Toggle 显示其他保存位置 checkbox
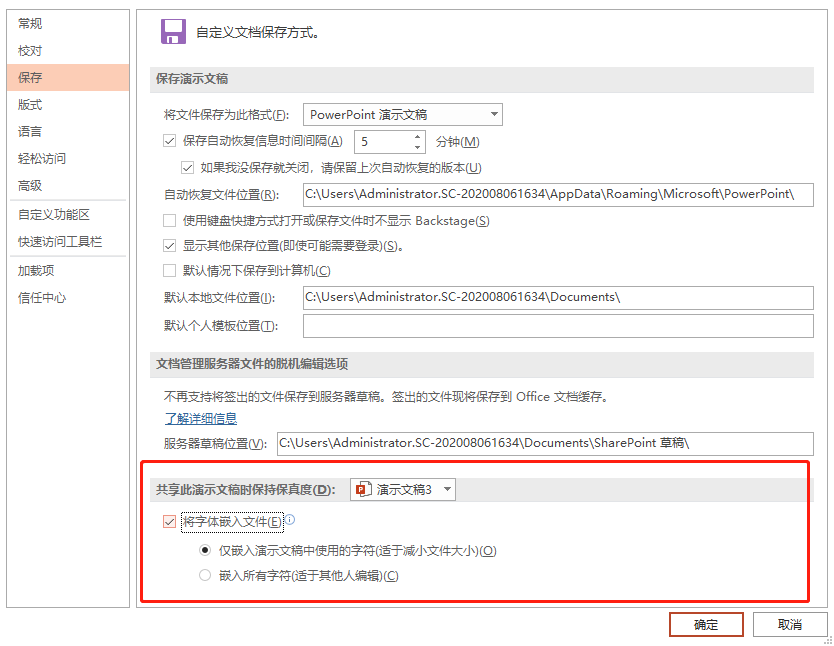Viewport: 834px width, 646px height. click(x=170, y=246)
